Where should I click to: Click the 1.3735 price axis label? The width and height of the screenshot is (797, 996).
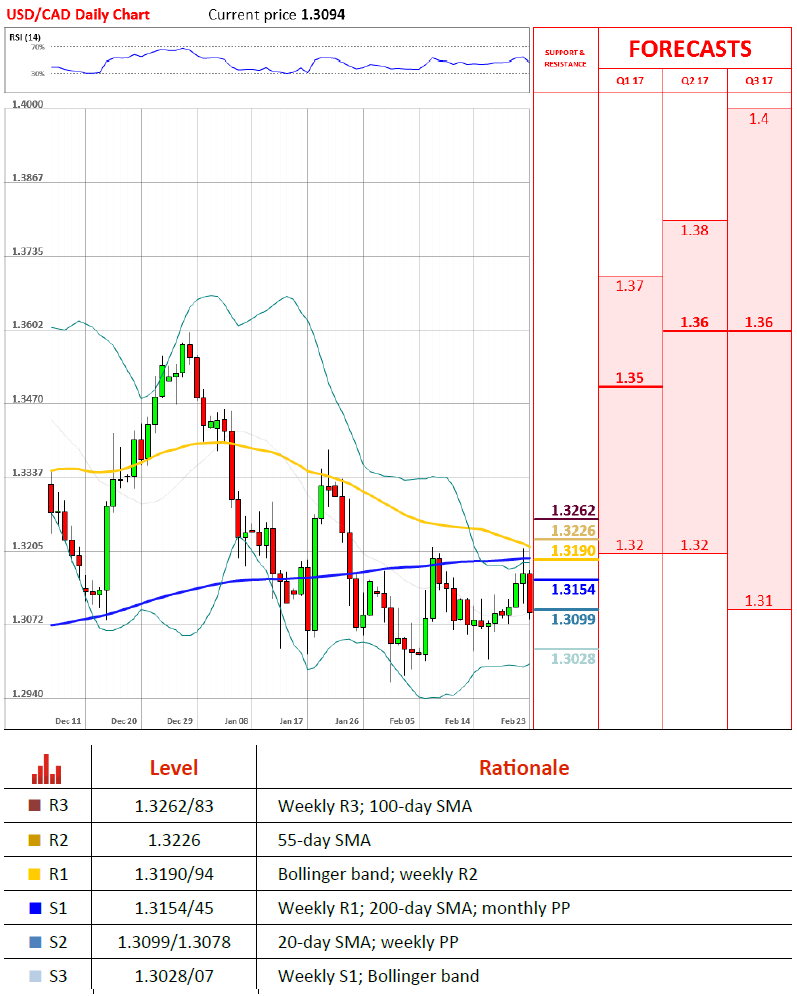pyautogui.click(x=28, y=252)
